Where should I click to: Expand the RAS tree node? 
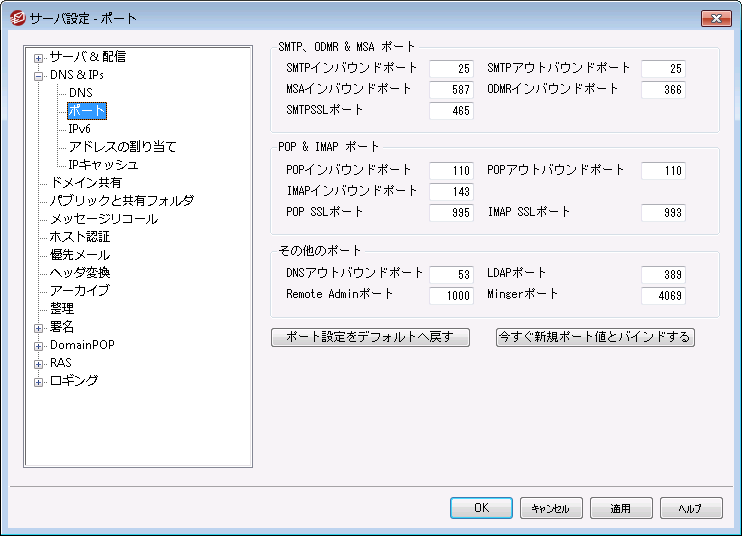39,363
